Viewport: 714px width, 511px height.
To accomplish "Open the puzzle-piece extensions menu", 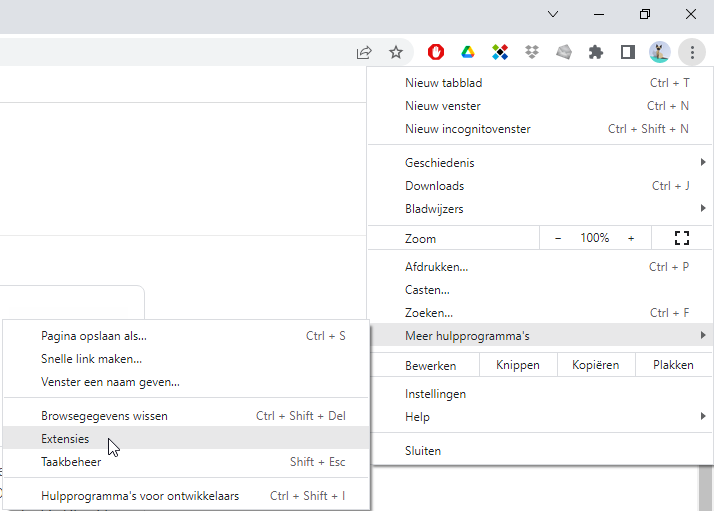I will (x=596, y=52).
